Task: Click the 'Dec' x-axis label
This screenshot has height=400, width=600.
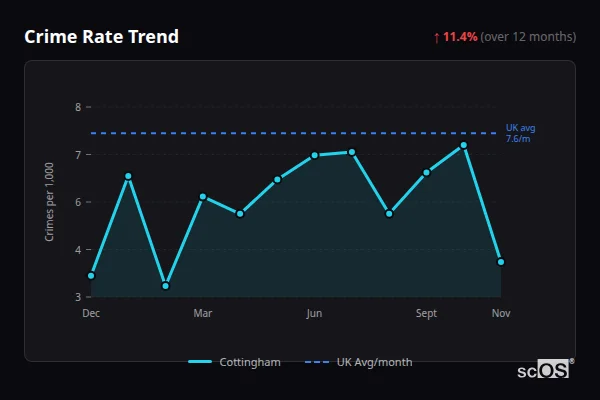Action: click(x=91, y=313)
